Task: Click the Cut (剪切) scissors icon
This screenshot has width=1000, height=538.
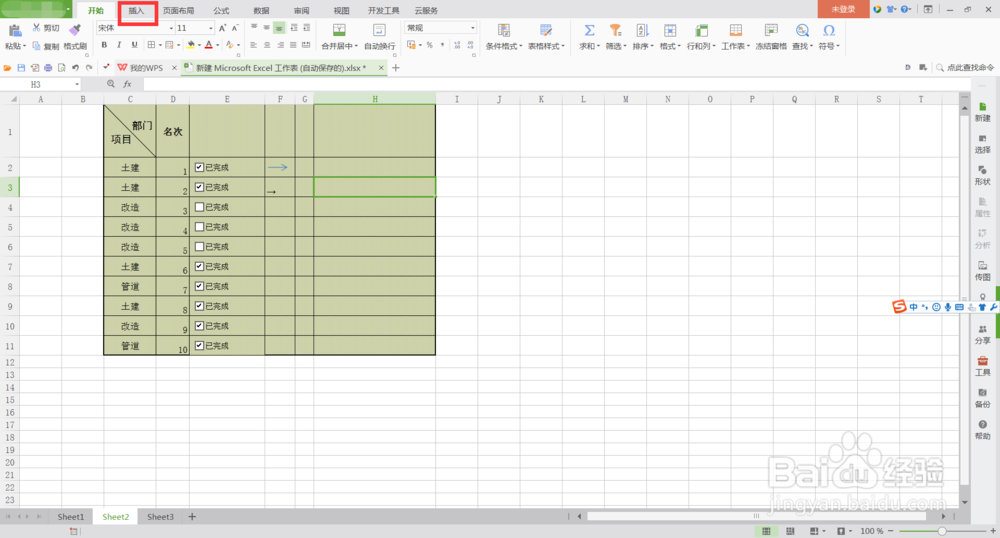Action: 36,27
